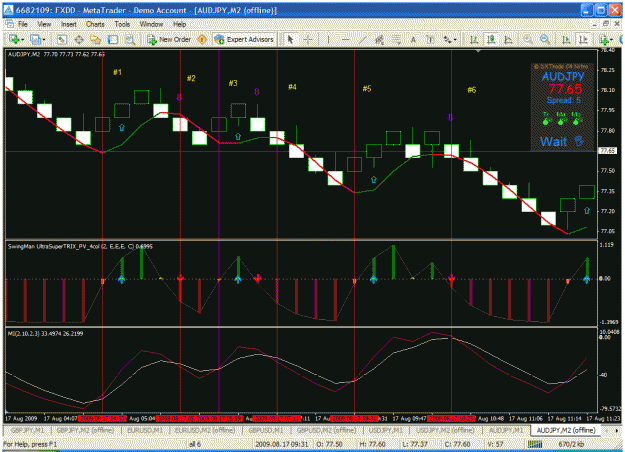Toggle Auto Scroll chart icon

point(566,39)
